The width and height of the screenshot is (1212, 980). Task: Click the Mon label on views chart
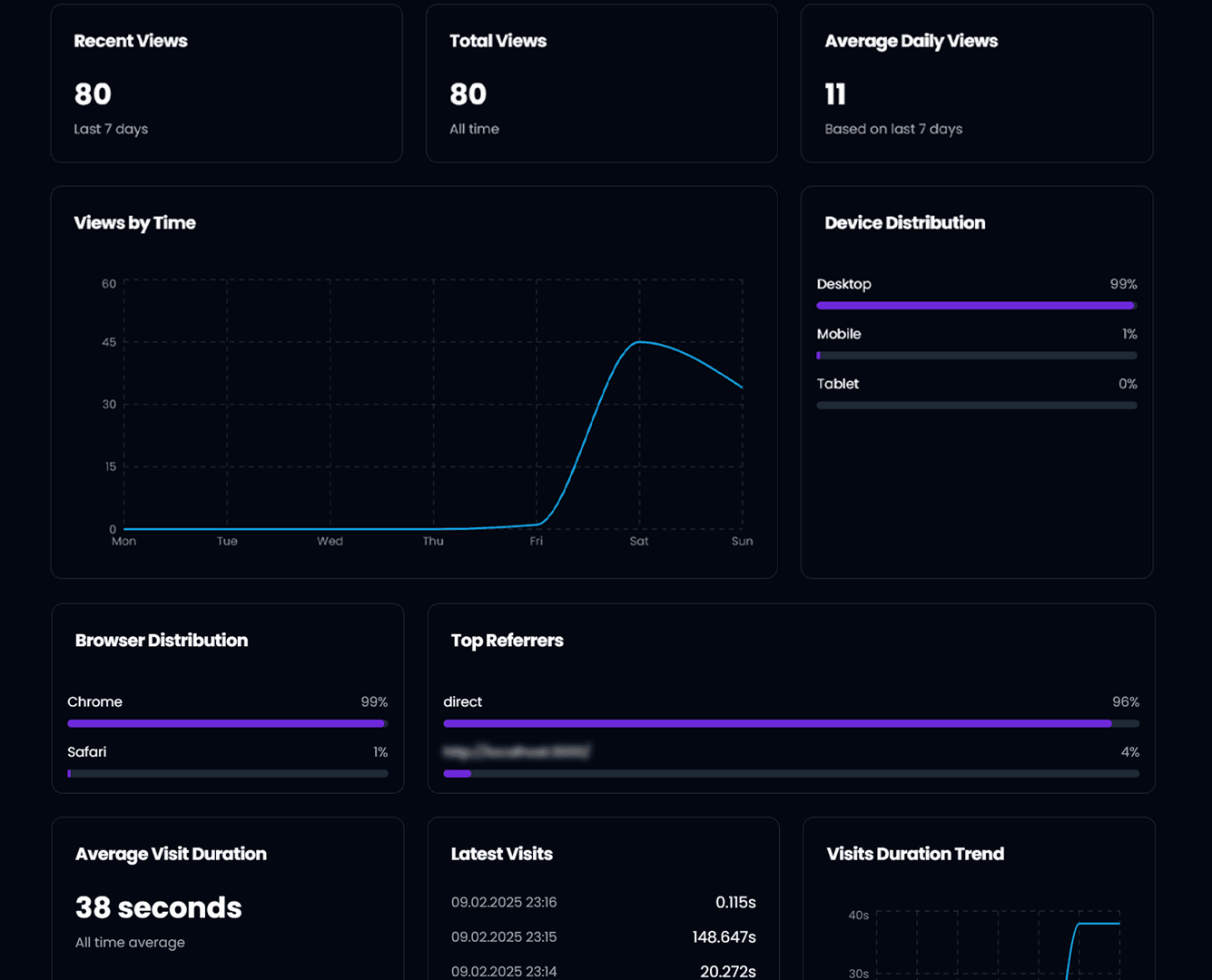point(124,541)
